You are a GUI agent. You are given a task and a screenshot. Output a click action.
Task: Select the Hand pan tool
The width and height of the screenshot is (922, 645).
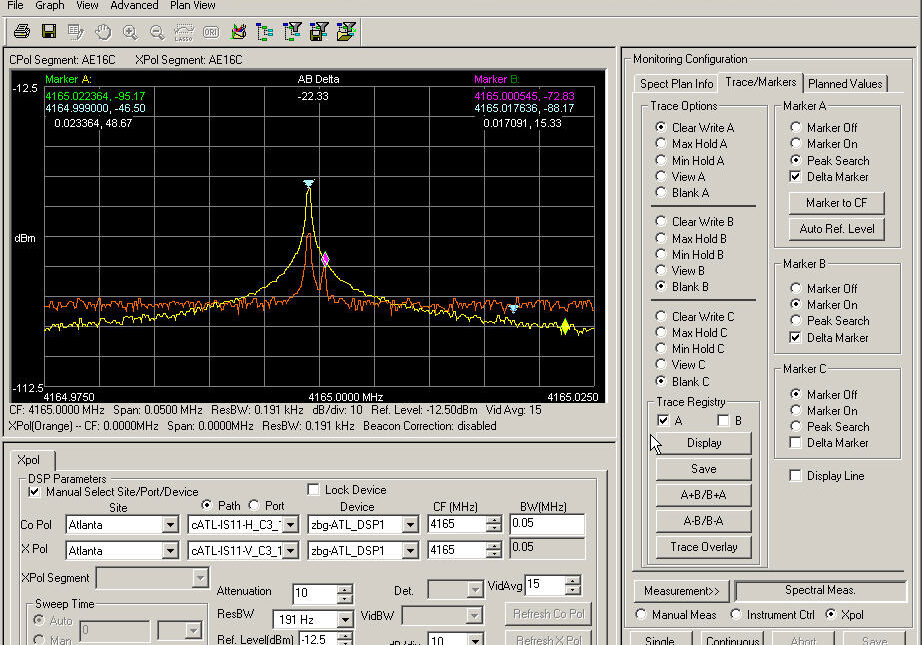pyautogui.click(x=102, y=31)
